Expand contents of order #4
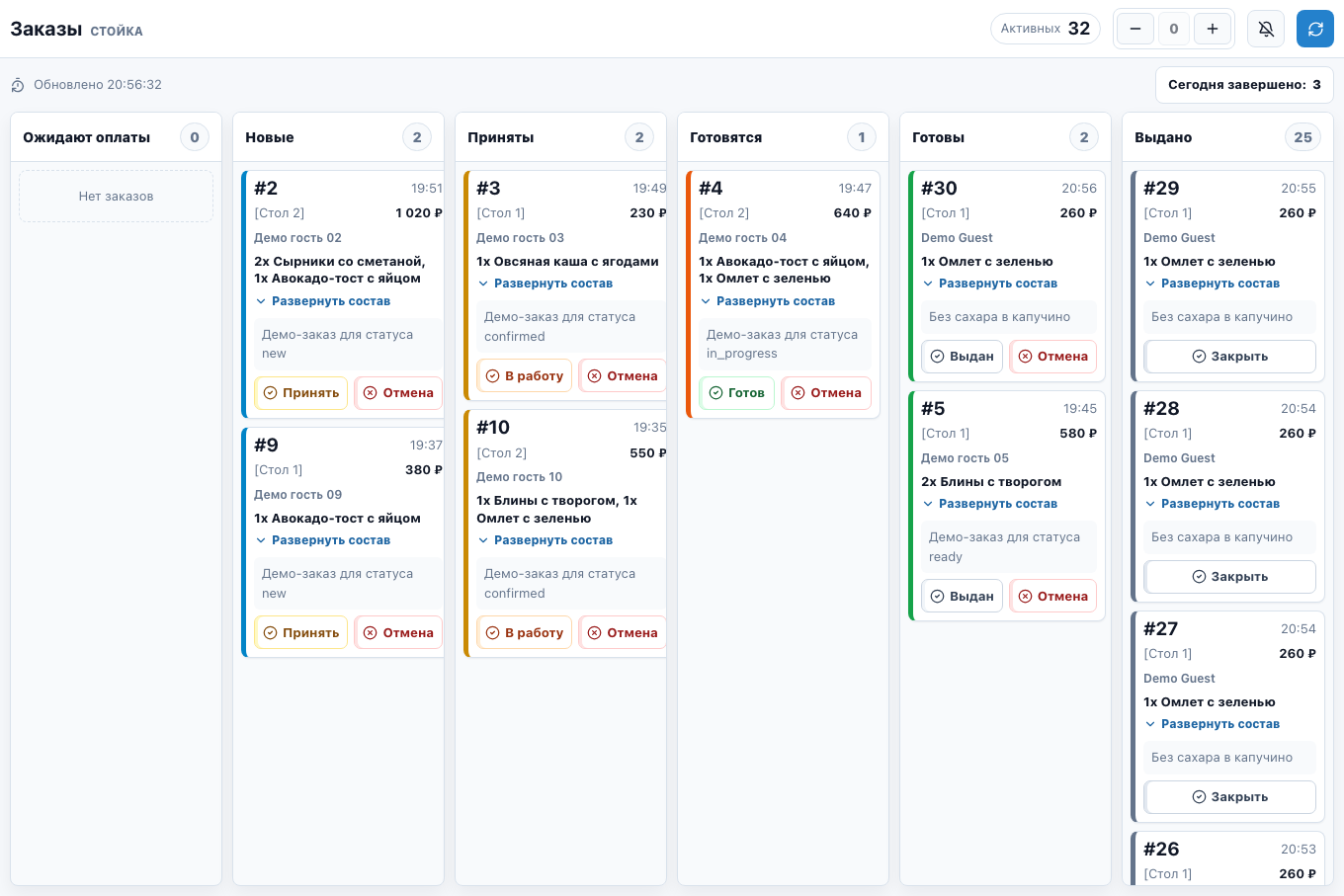 click(768, 301)
